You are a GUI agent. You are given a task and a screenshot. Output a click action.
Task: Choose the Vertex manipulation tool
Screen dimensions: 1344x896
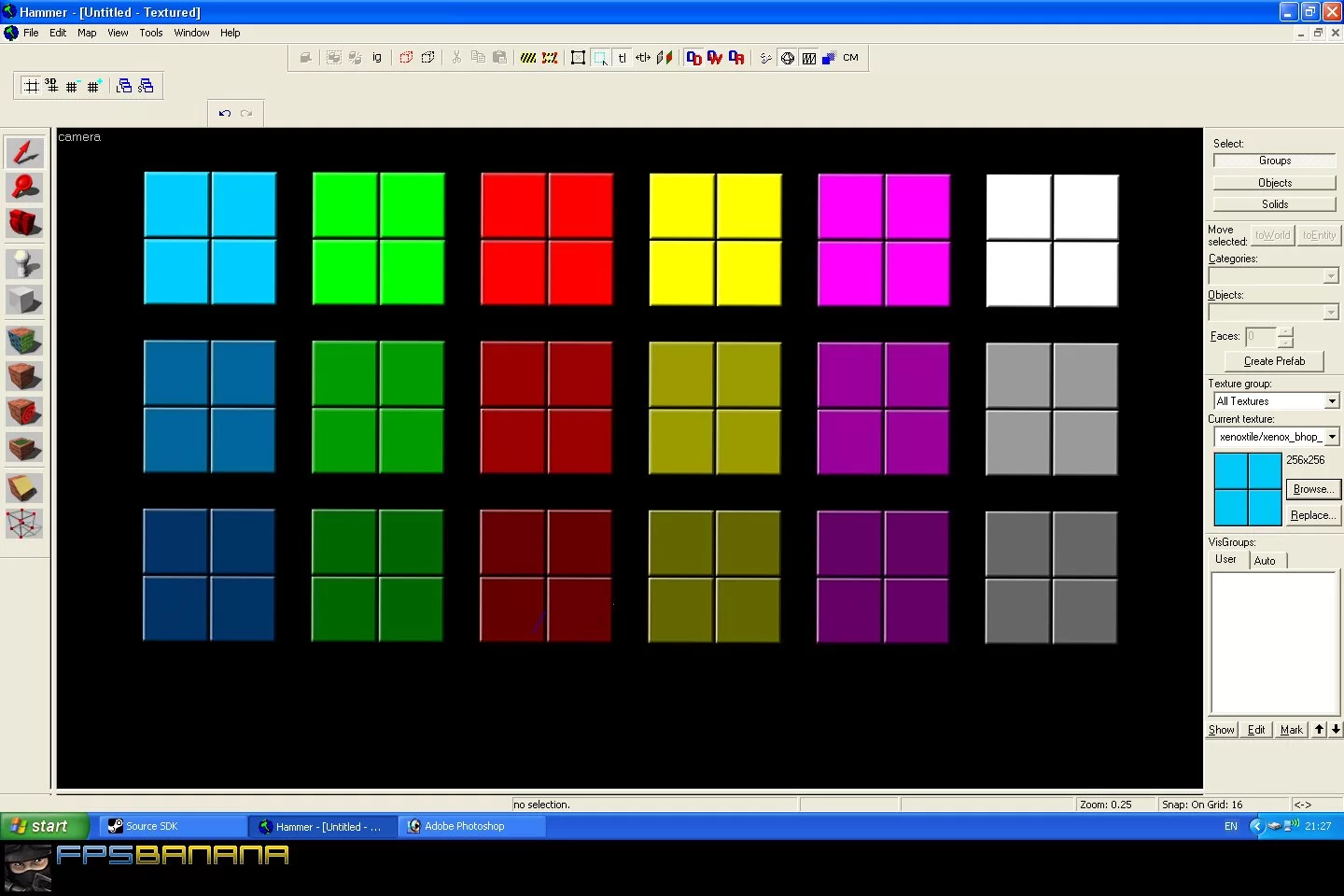[x=25, y=524]
